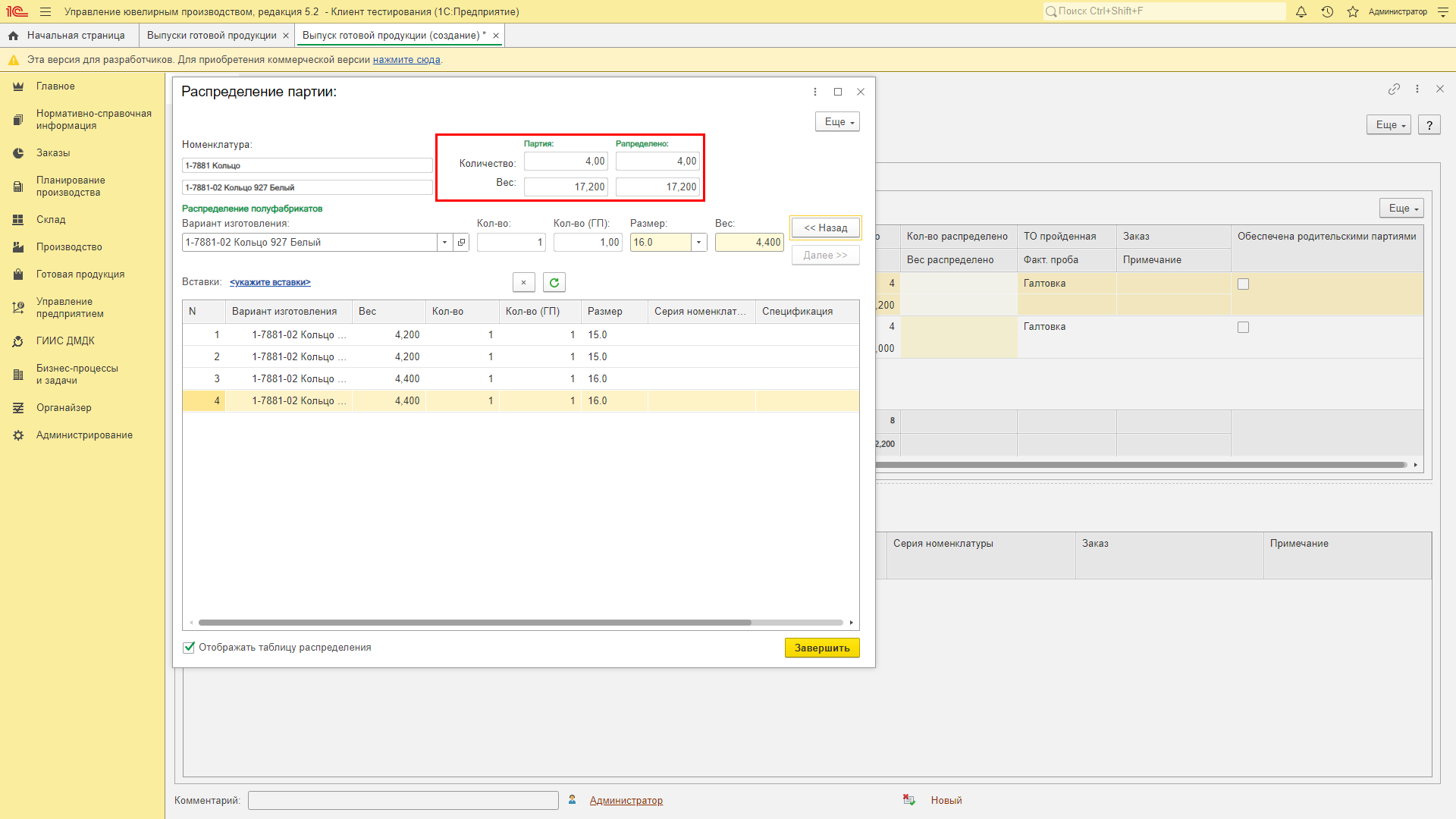Image resolution: width=1456 pixels, height=819 pixels.
Task: Click the << Назад button
Action: (826, 227)
